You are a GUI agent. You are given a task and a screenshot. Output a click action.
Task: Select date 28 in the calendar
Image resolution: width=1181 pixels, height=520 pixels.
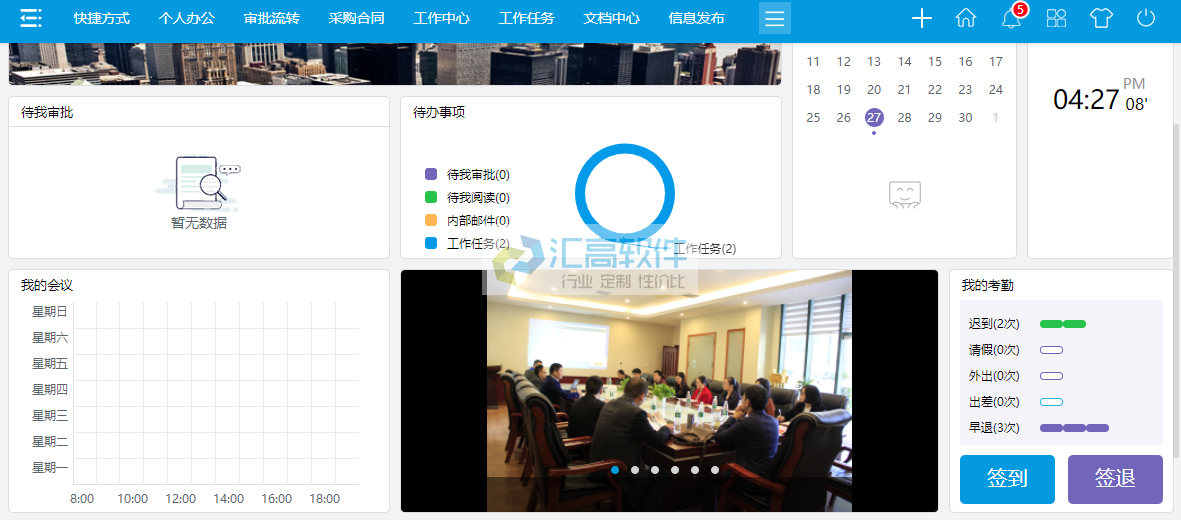pyautogui.click(x=905, y=117)
